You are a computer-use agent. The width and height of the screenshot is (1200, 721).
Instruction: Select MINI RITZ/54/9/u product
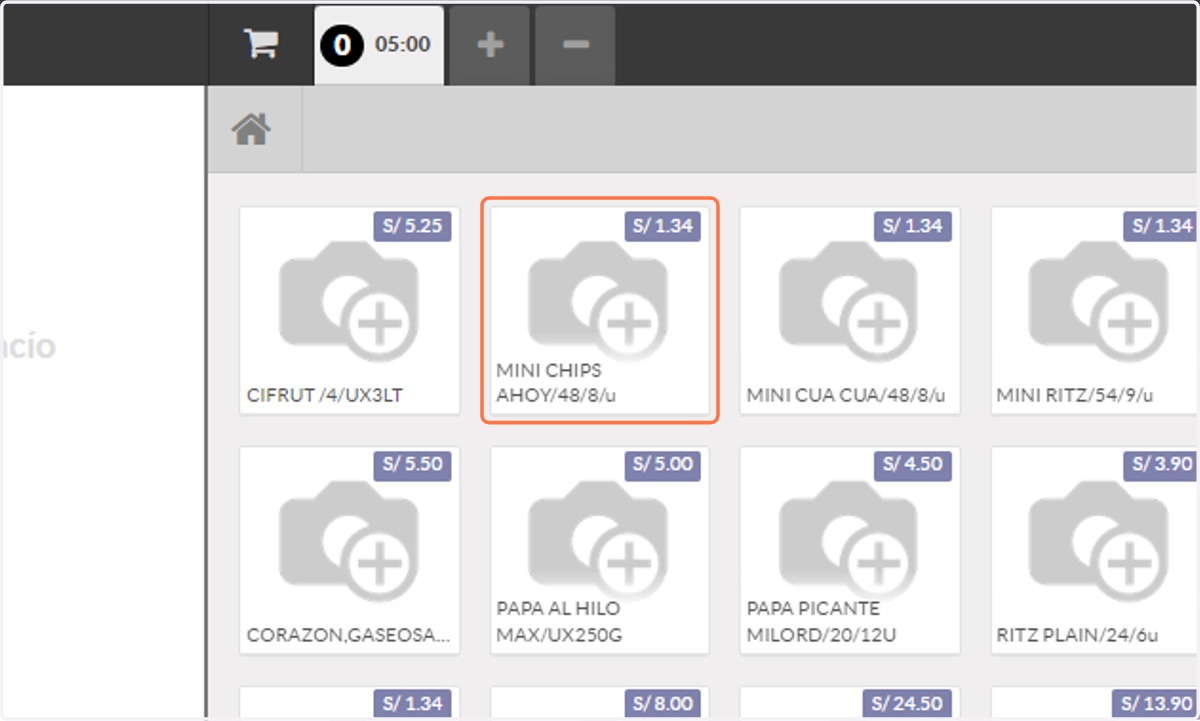(x=1095, y=311)
